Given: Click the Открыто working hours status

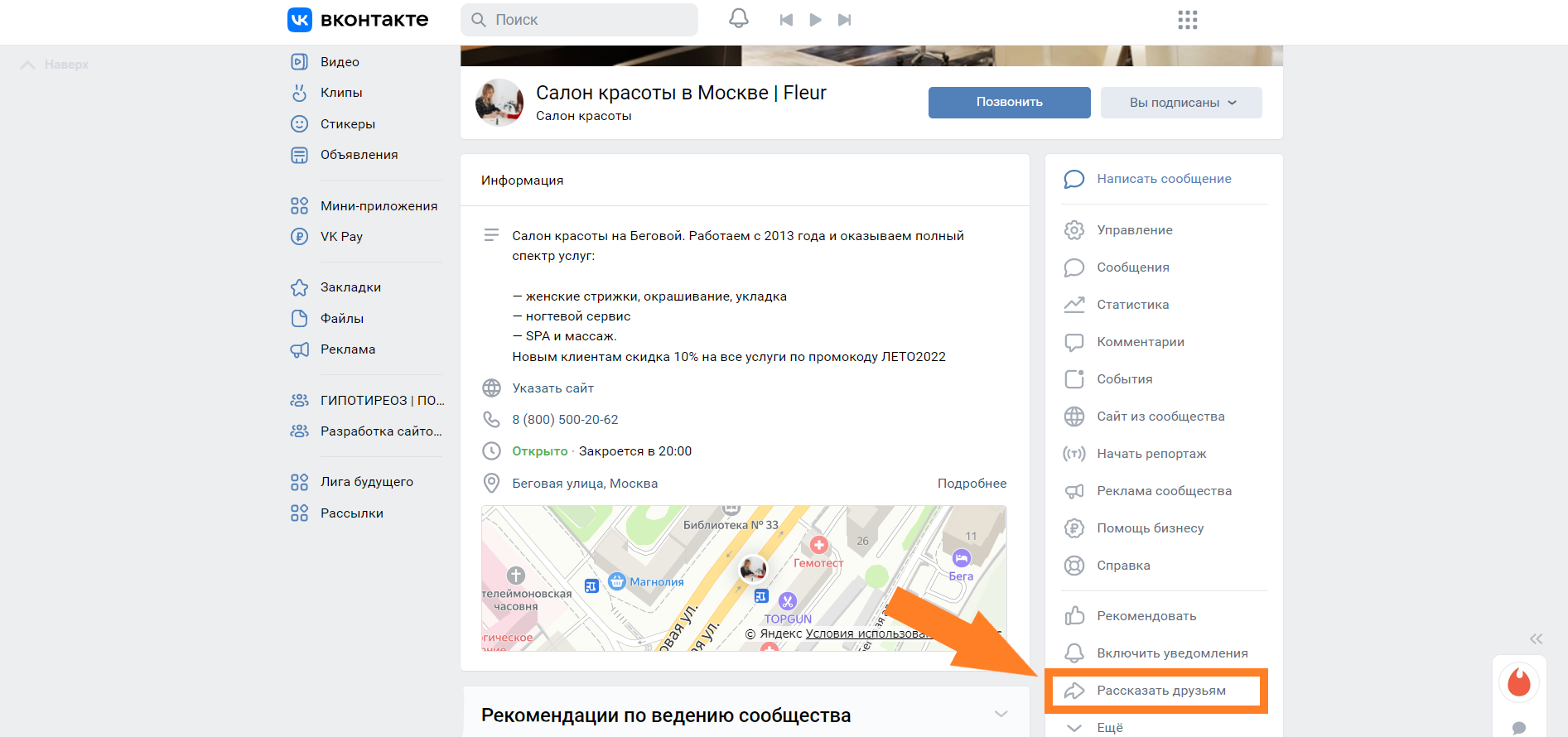Looking at the screenshot, I should point(539,451).
